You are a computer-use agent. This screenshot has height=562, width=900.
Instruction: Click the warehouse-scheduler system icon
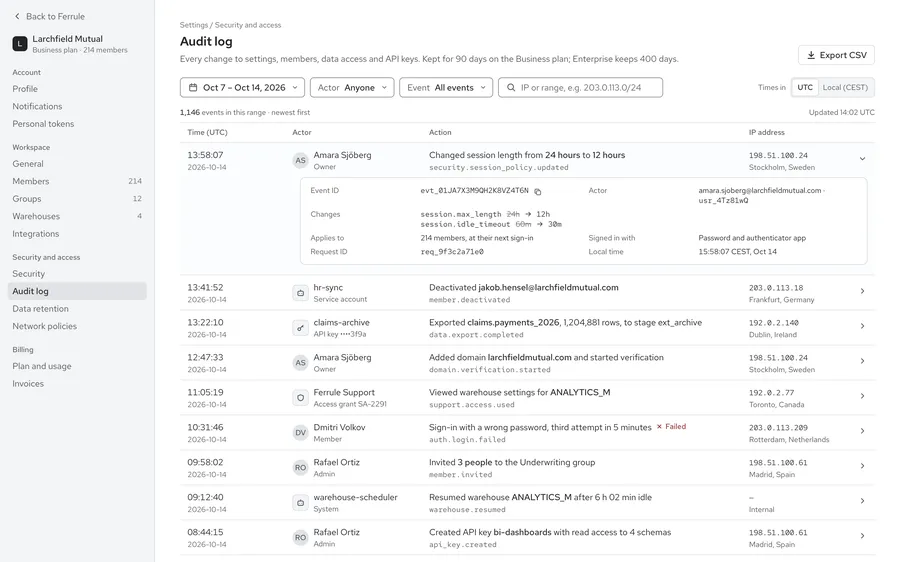click(x=300, y=503)
